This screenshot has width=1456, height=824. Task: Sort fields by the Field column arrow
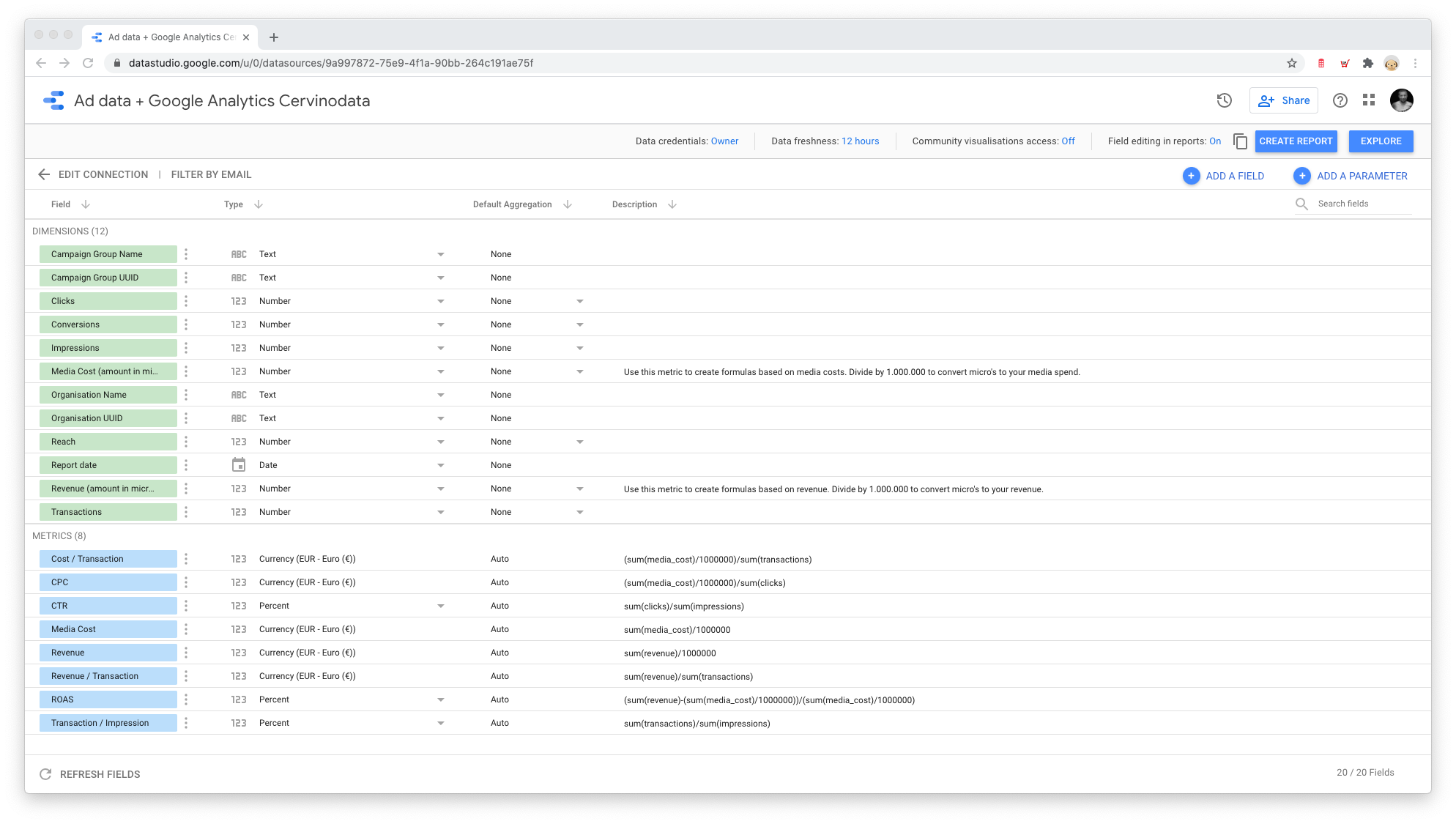tap(86, 204)
